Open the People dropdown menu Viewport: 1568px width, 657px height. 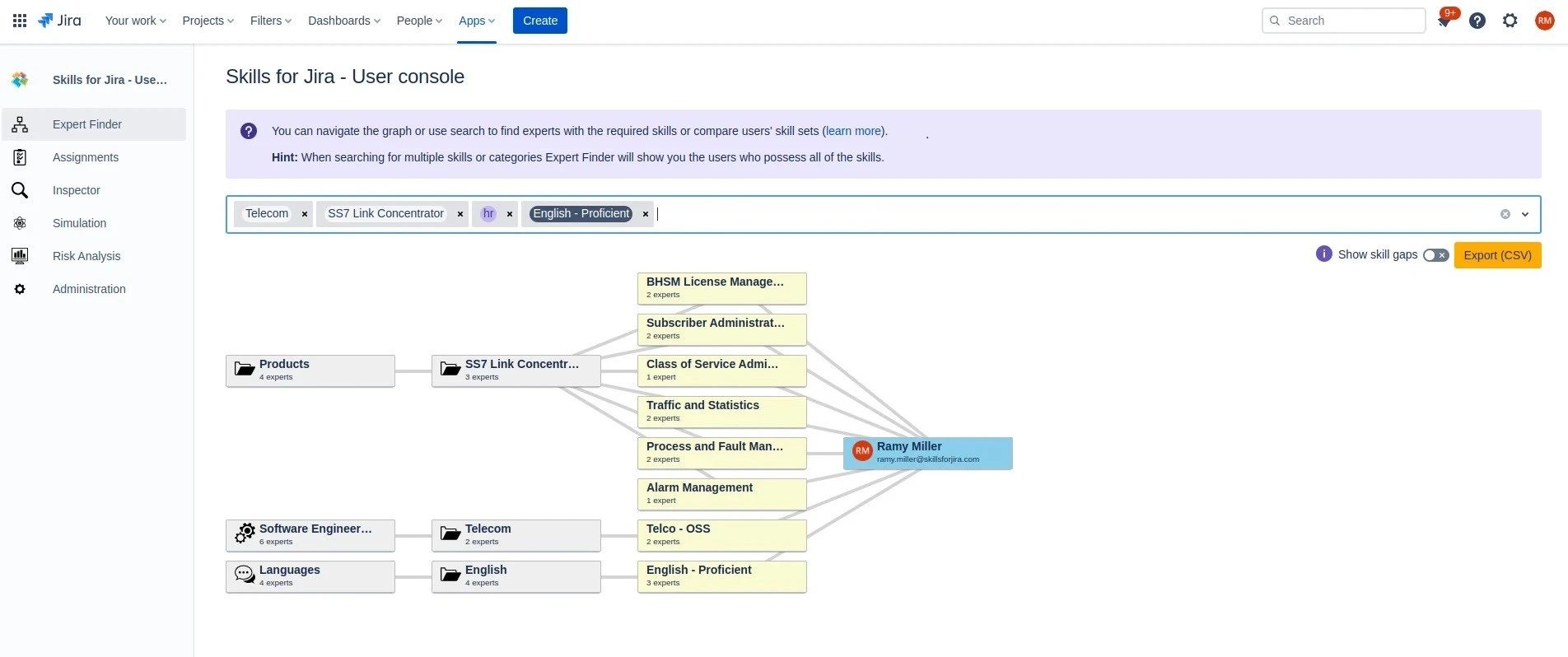pyautogui.click(x=419, y=21)
